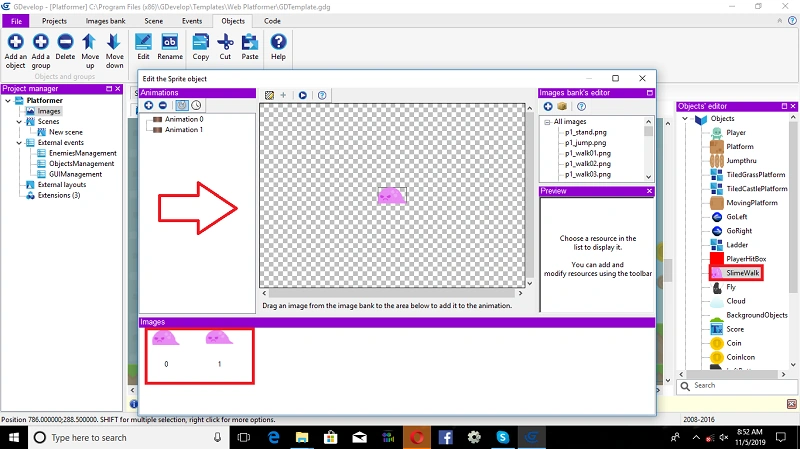800x449 pixels.
Task: Open Images in Project manager
Action: [x=49, y=111]
